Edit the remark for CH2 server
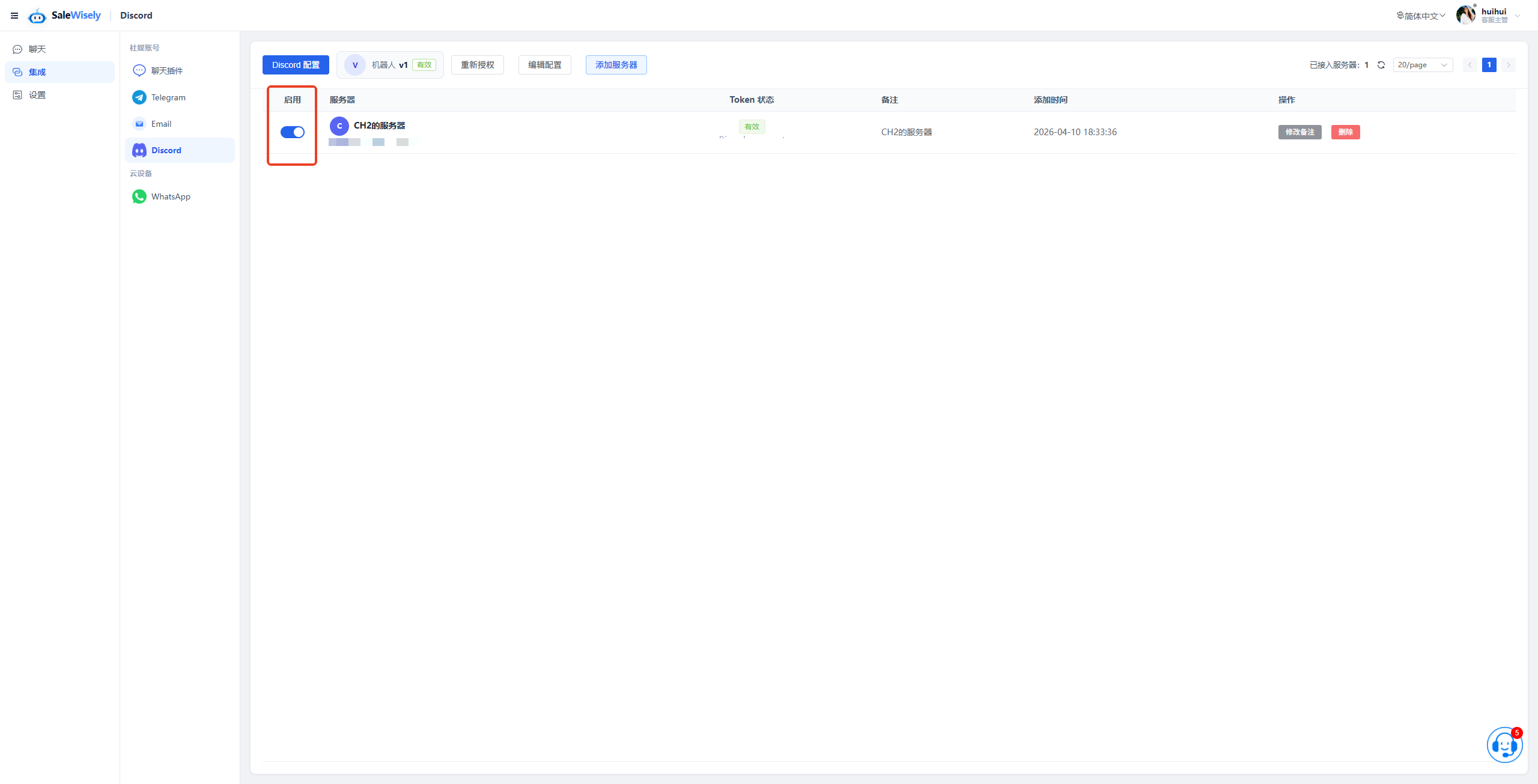The height and width of the screenshot is (784, 1538). click(x=1300, y=132)
